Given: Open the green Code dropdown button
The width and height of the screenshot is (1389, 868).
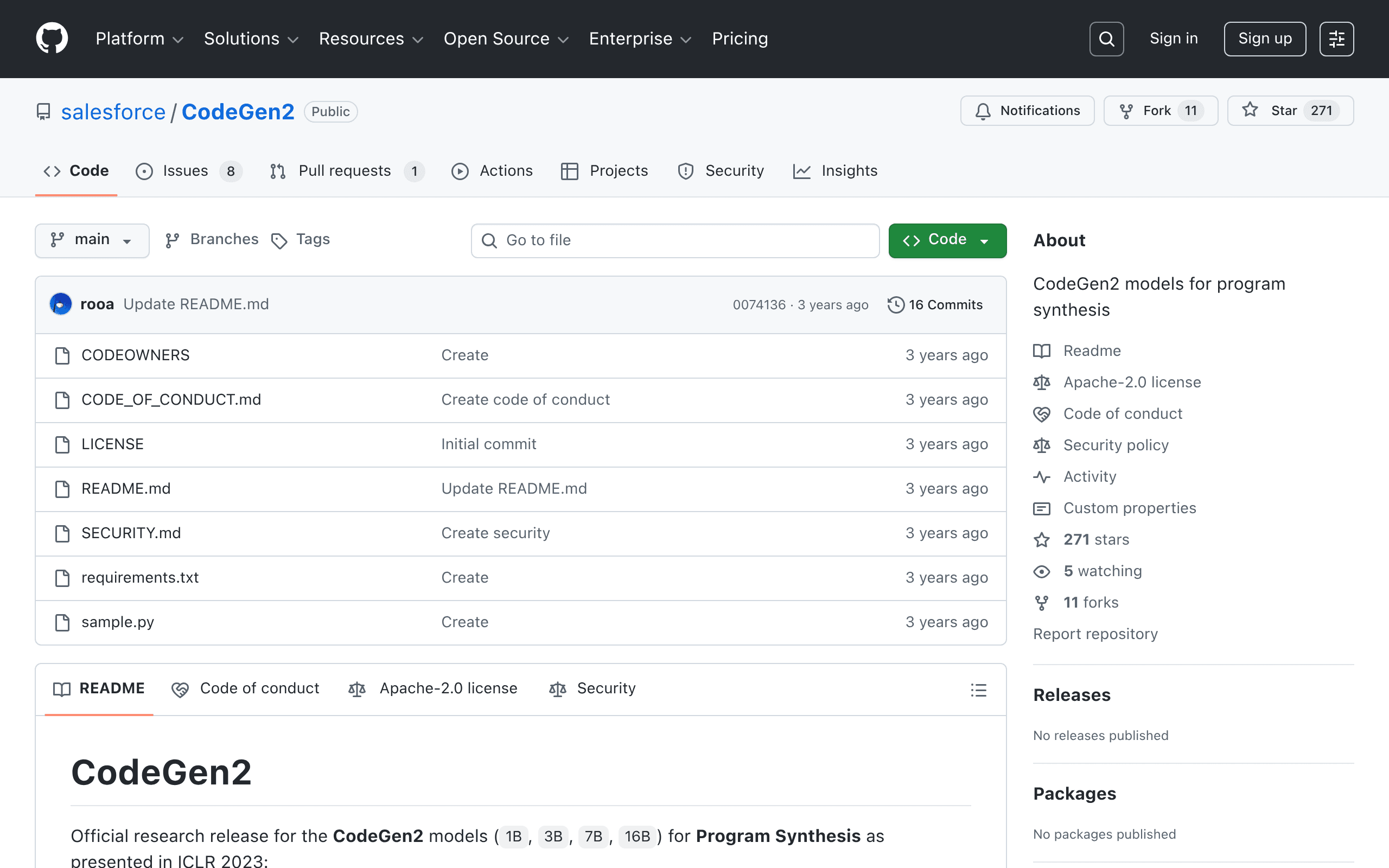Looking at the screenshot, I should pos(947,240).
